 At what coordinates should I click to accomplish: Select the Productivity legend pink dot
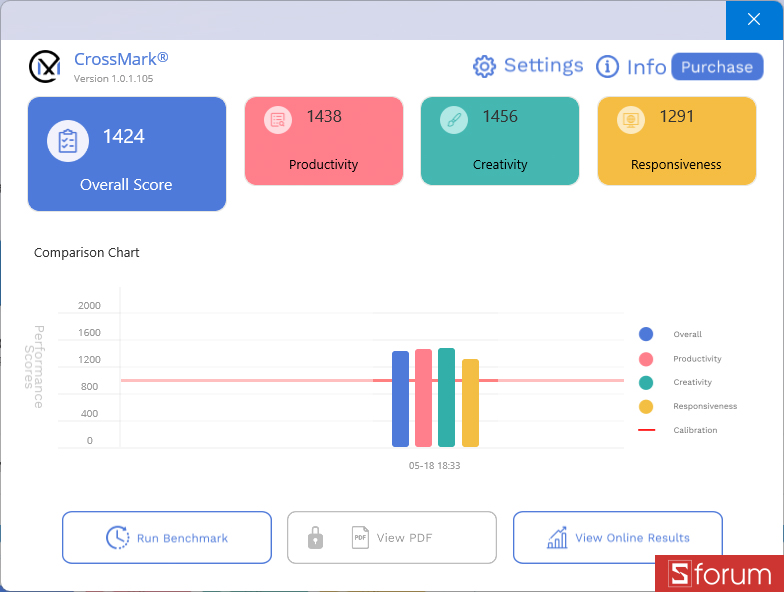[646, 359]
